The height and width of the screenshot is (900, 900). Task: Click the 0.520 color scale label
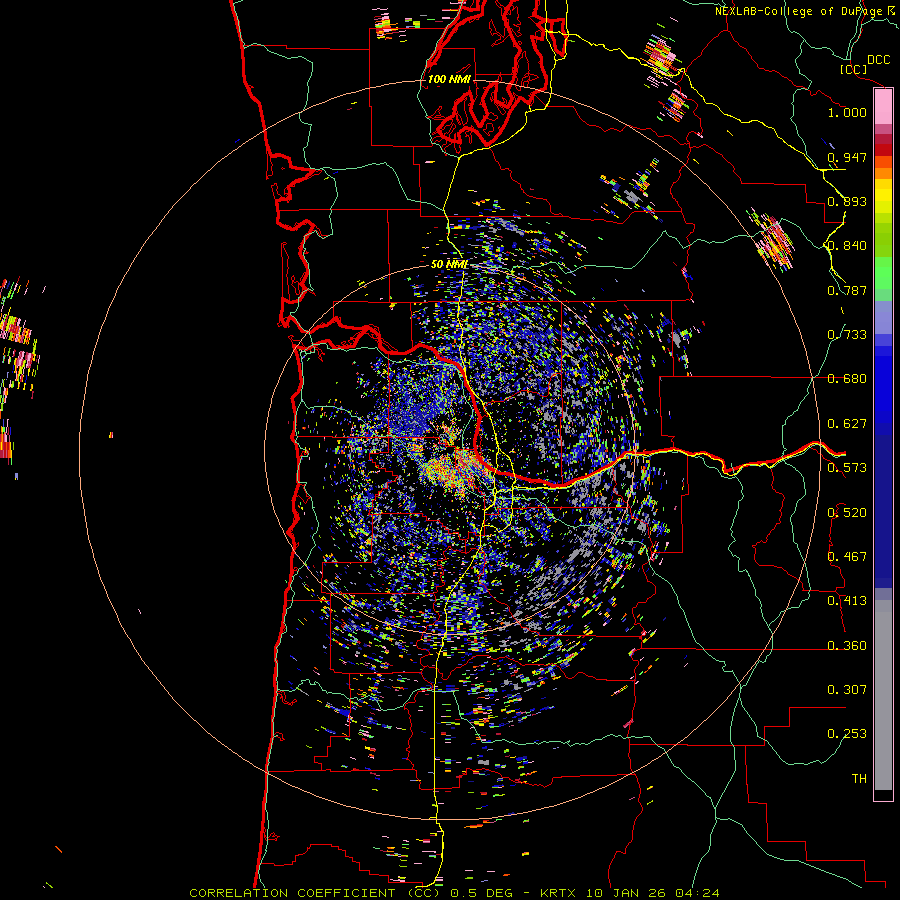coord(847,512)
